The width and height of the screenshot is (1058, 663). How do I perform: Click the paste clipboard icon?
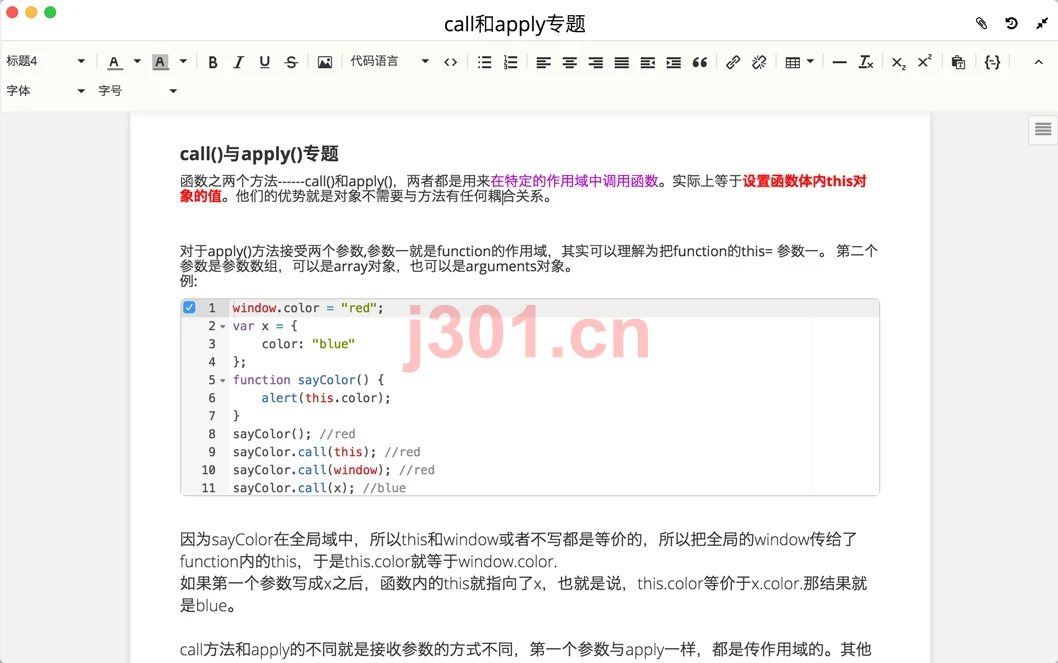pos(958,62)
